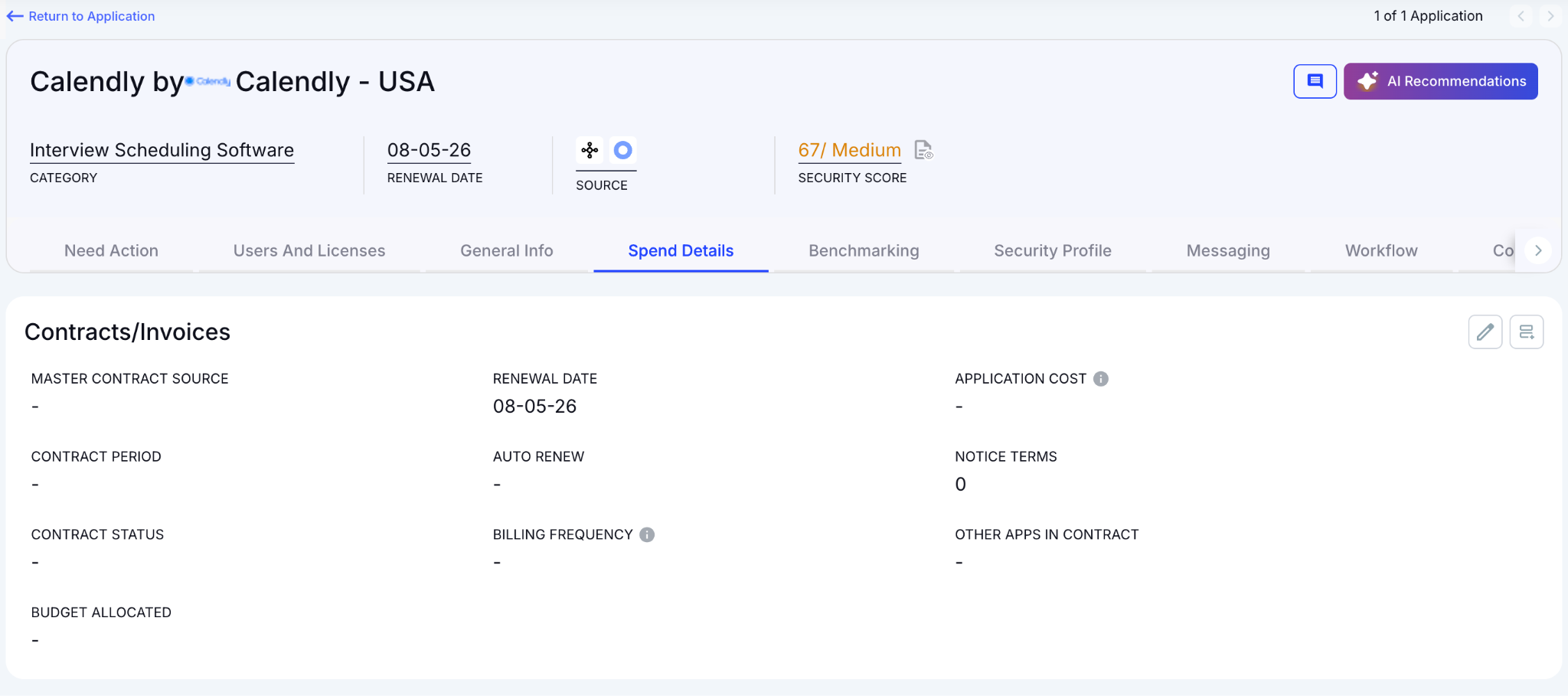1568x696 pixels.
Task: Click the blue circle source icon
Action: (623, 150)
